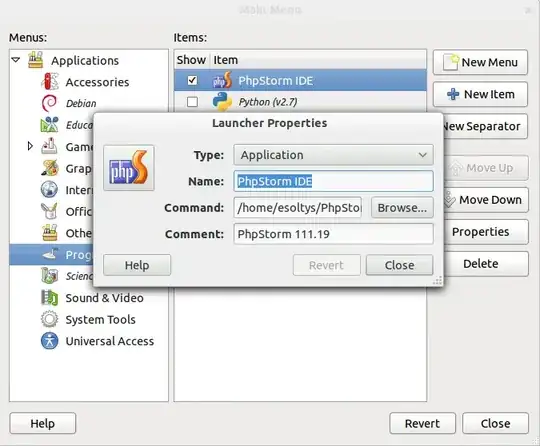Image resolution: width=540 pixels, height=446 pixels.
Task: Click the Other category icon
Action: (x=49, y=233)
